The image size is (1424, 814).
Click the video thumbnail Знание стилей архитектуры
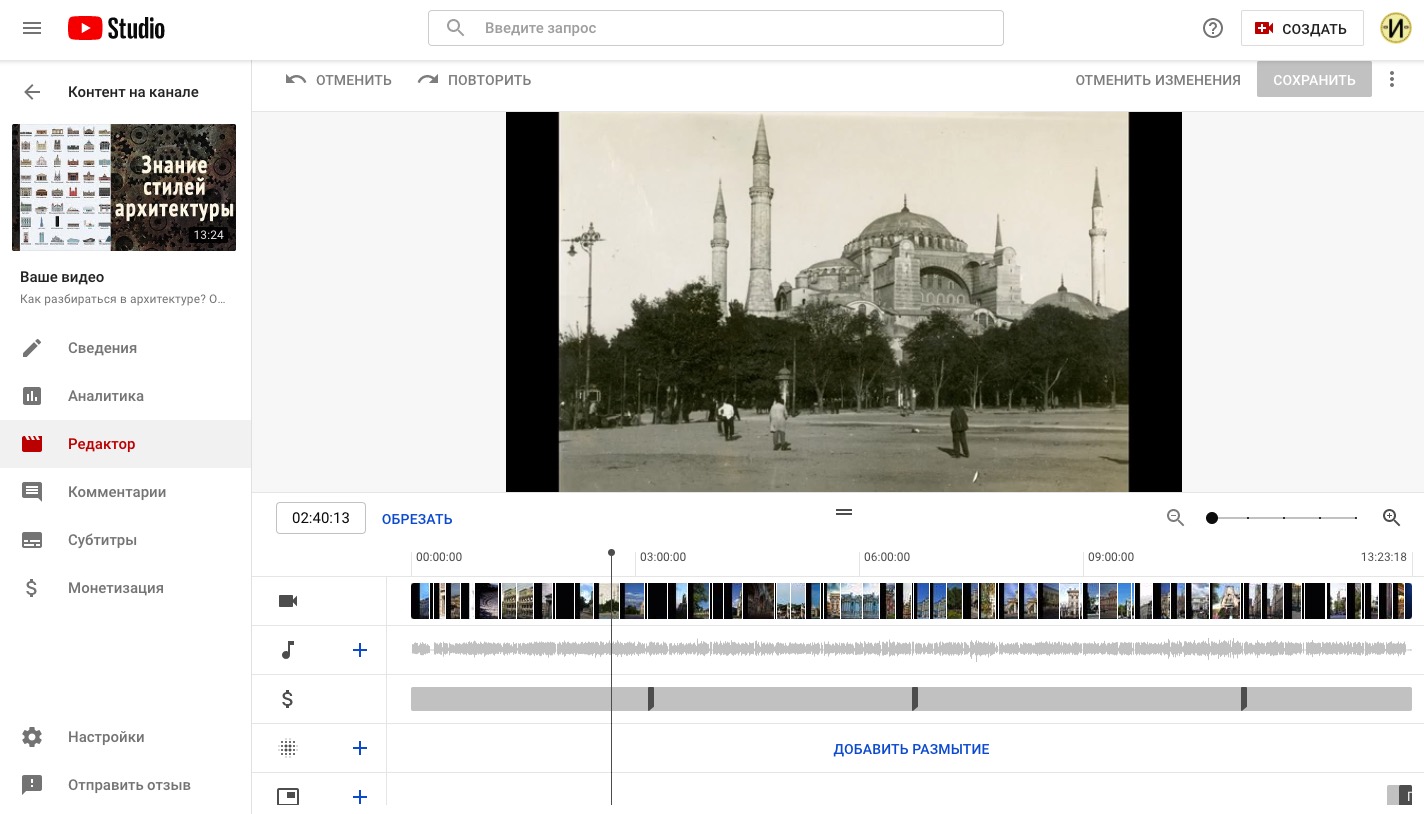(x=124, y=188)
